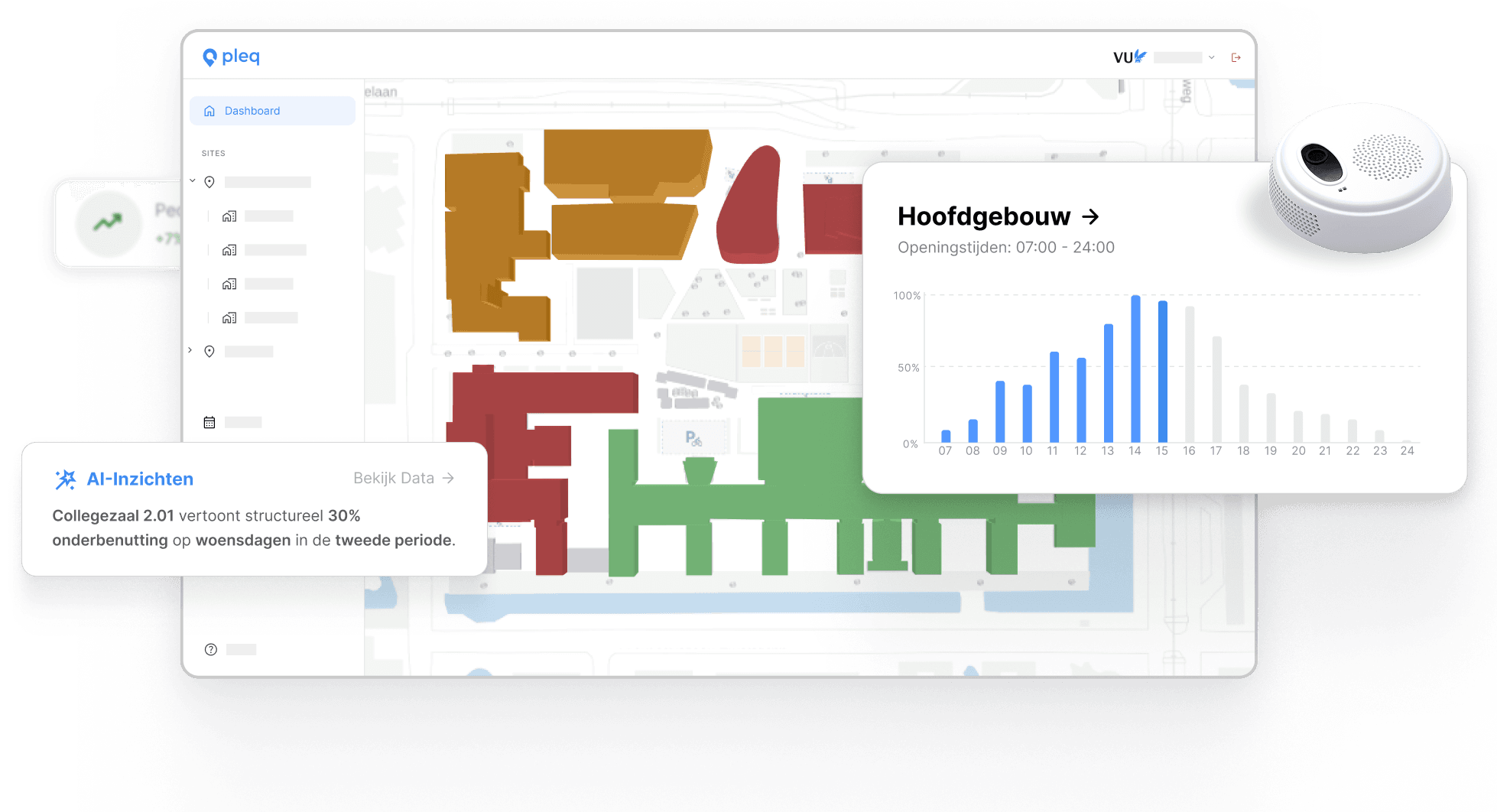Click the green upward trend icon
The height and width of the screenshot is (812, 1497).
pos(108,222)
